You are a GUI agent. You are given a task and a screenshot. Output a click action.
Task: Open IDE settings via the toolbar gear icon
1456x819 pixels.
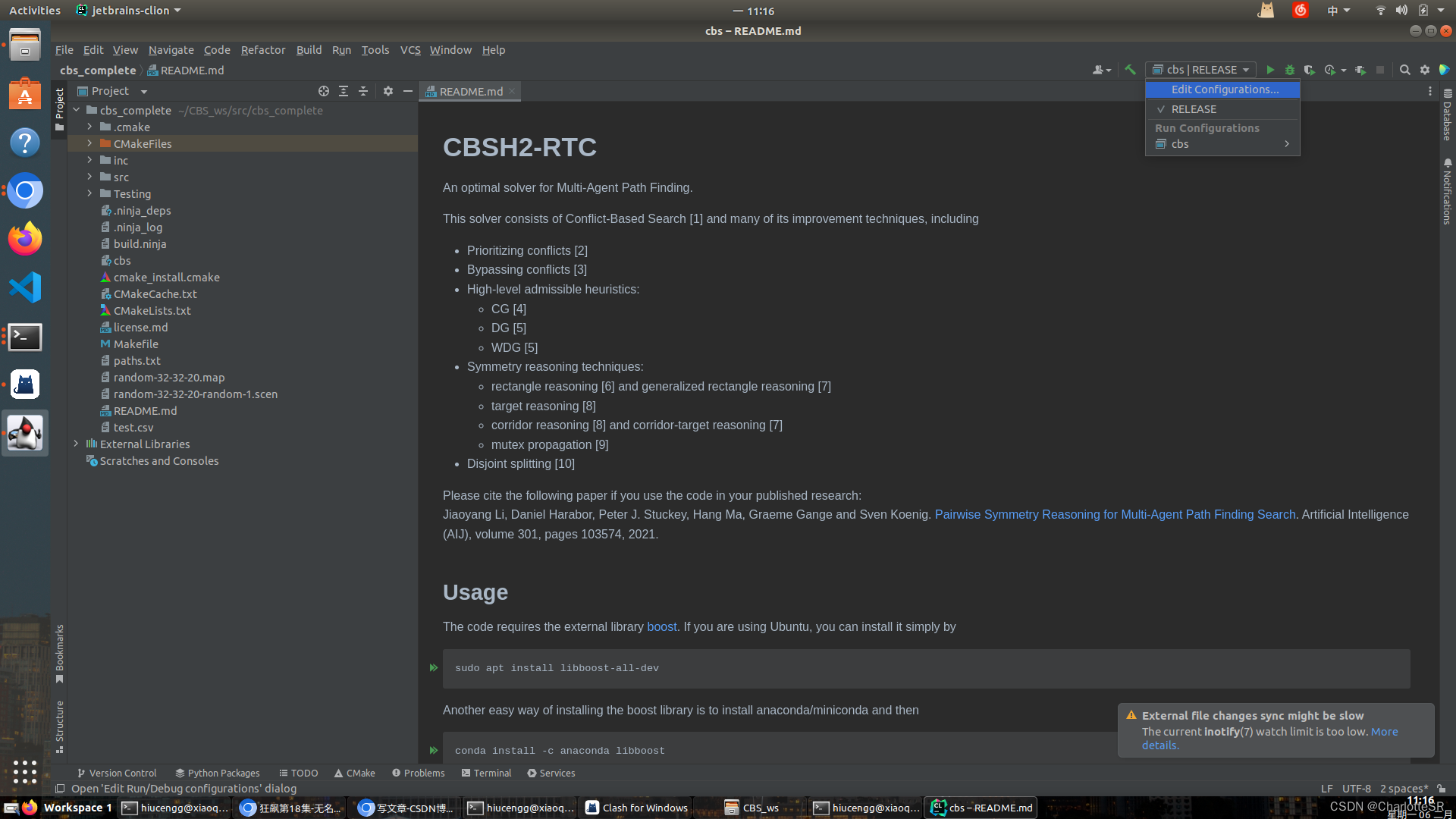pos(1425,69)
